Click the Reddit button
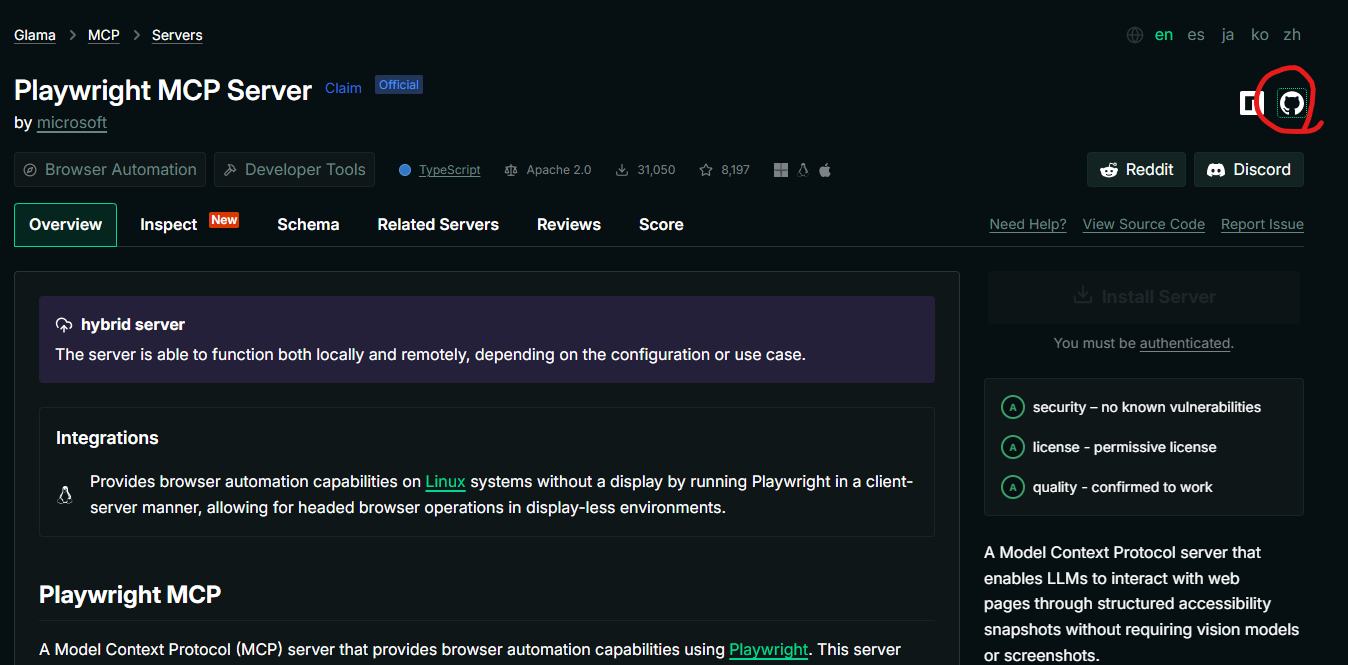 click(x=1136, y=170)
